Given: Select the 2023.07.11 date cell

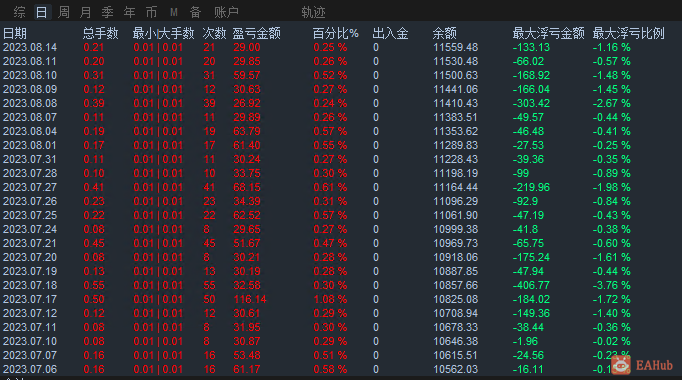Looking at the screenshot, I should [30, 327].
